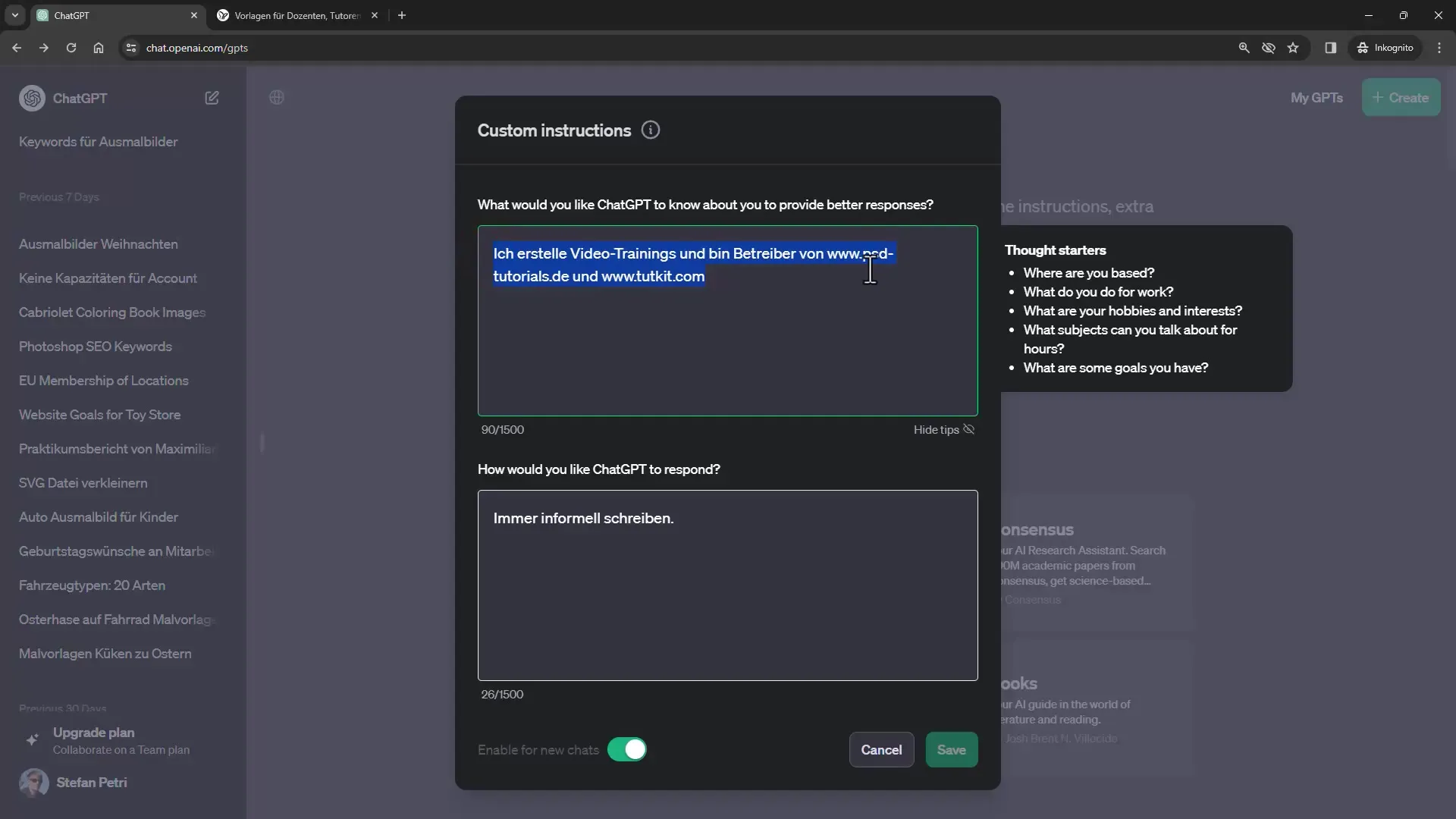Click the Inkognito profile indicator
The height and width of the screenshot is (819, 1456).
(1385, 48)
